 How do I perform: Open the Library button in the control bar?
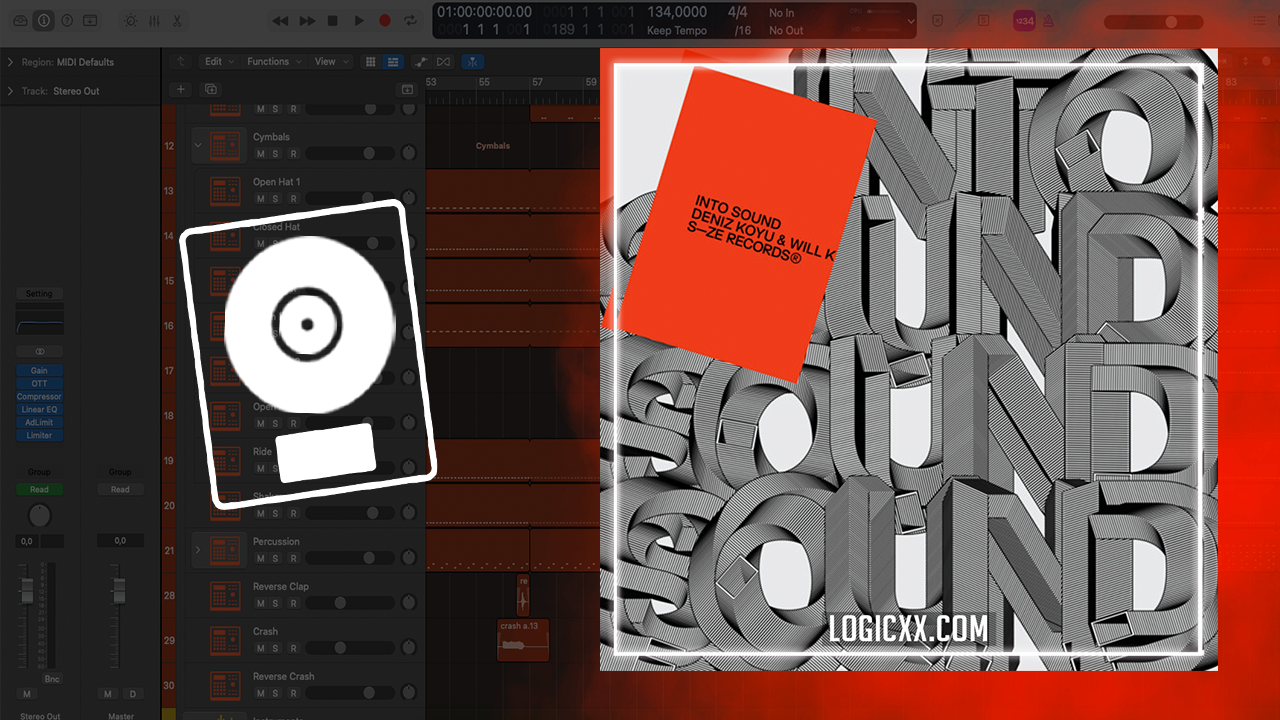(19, 20)
